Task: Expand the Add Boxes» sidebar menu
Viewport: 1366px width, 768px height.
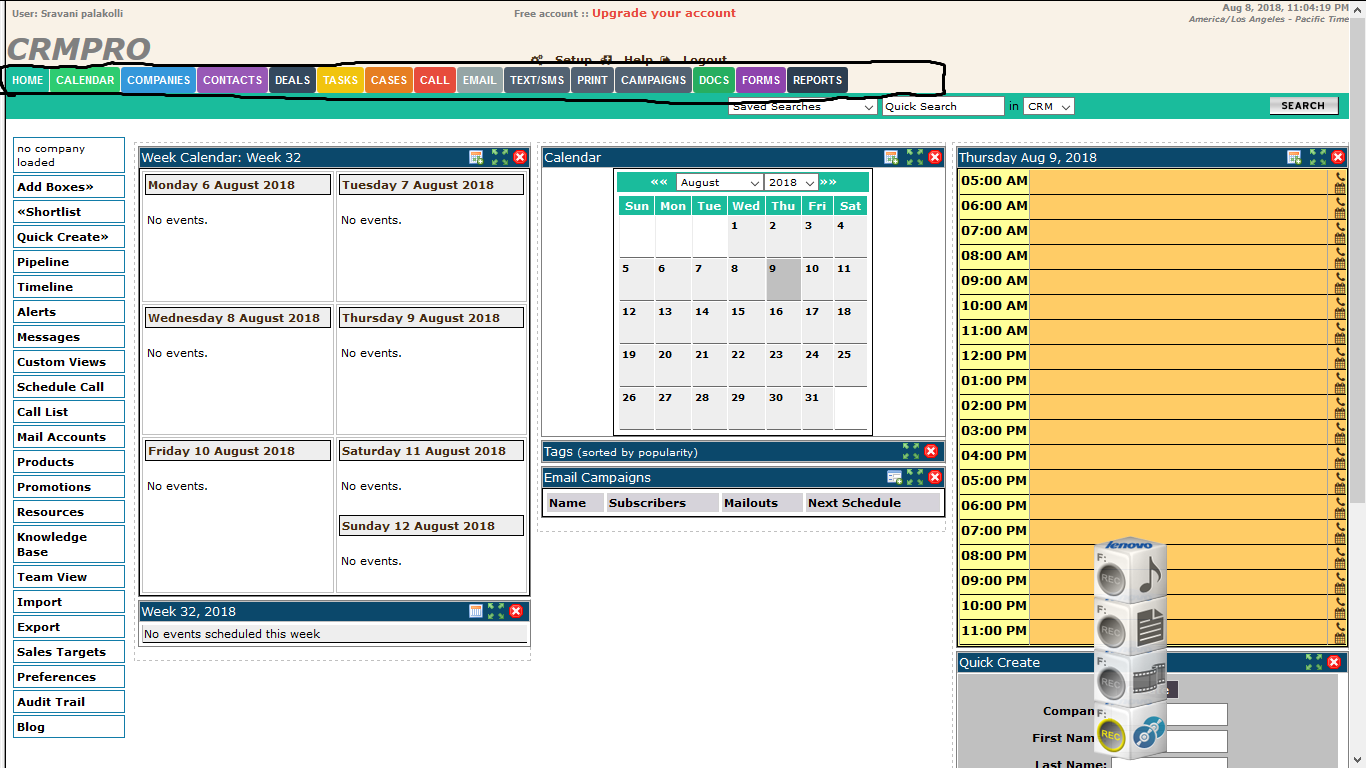Action: (x=69, y=187)
